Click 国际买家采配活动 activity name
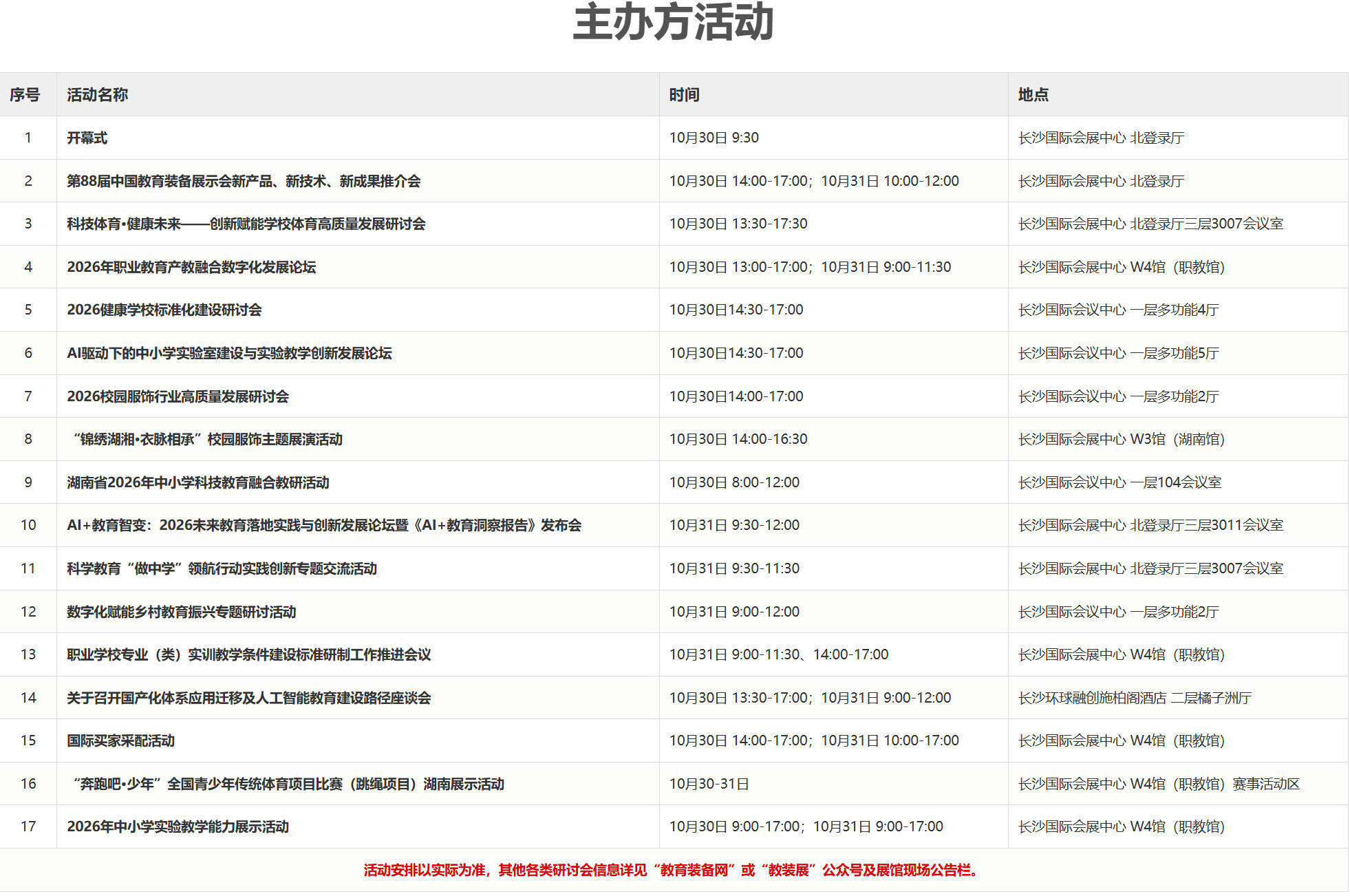The width and height of the screenshot is (1350, 896). (120, 740)
